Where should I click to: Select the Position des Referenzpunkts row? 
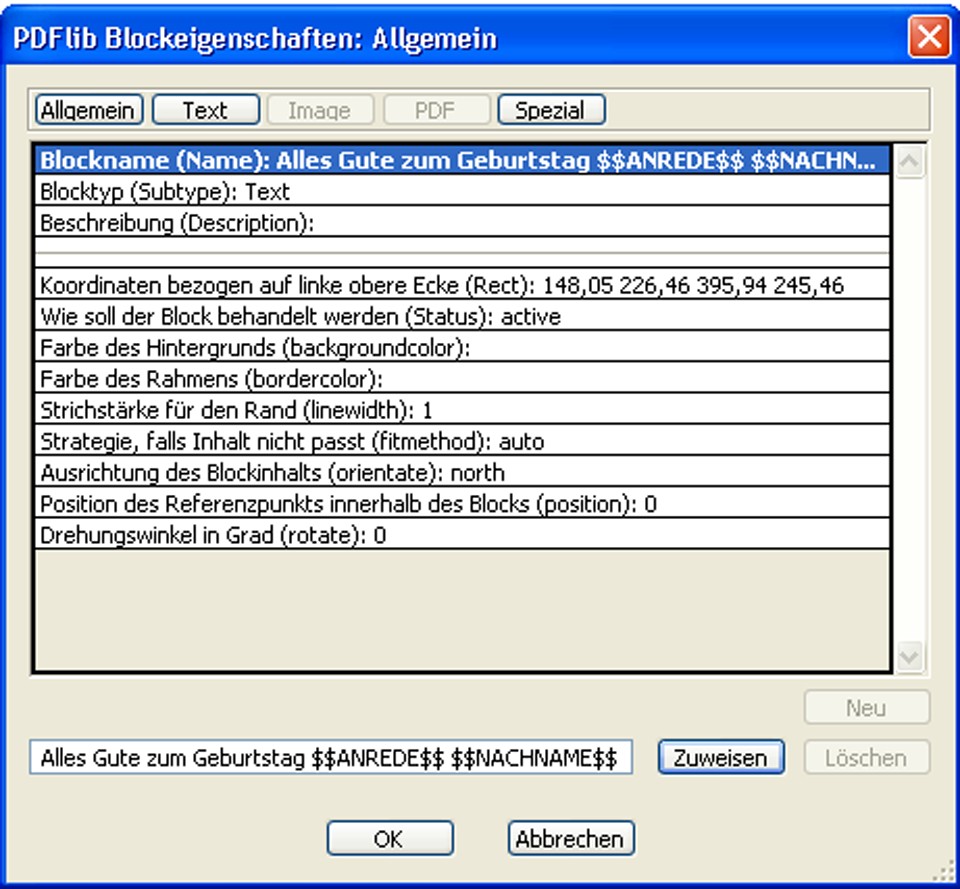pyautogui.click(x=462, y=503)
